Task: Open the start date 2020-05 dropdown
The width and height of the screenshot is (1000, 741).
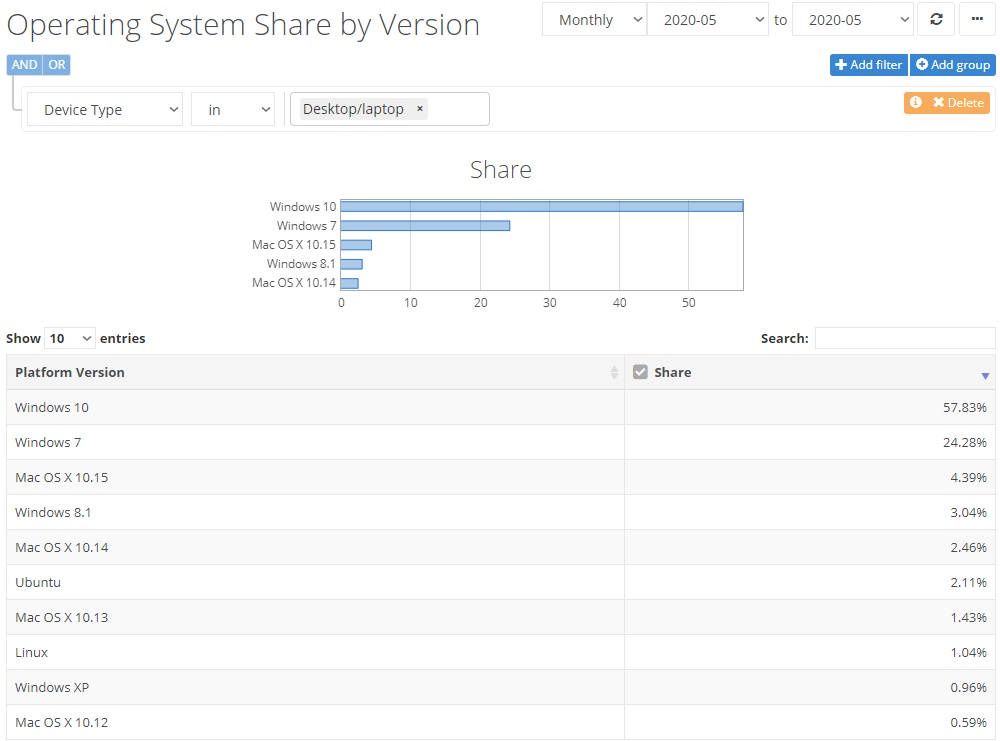Action: click(707, 20)
